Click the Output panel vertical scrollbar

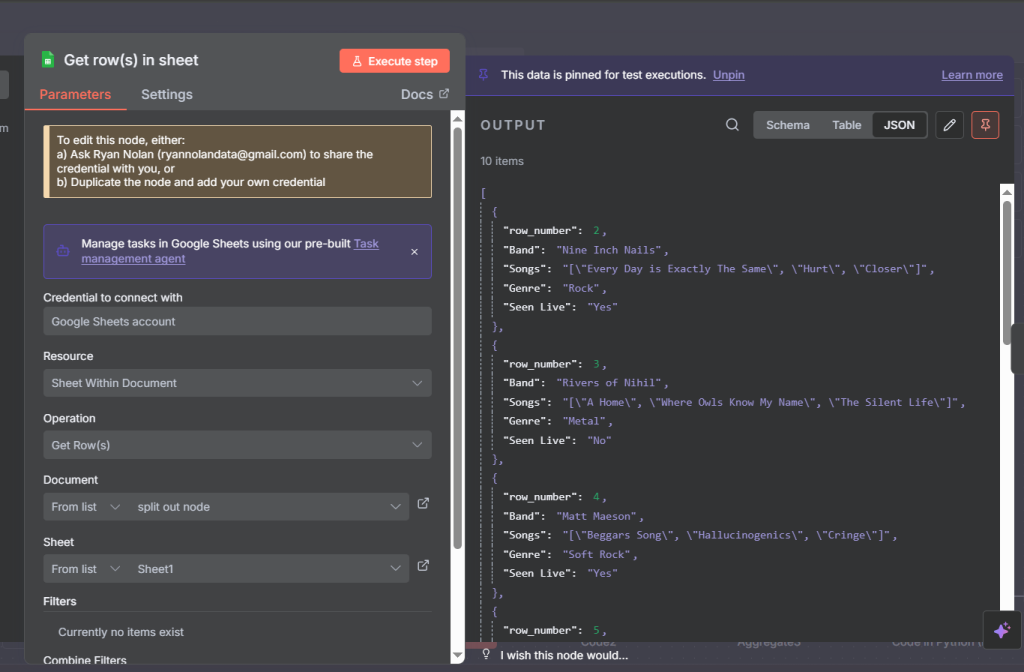click(1007, 270)
